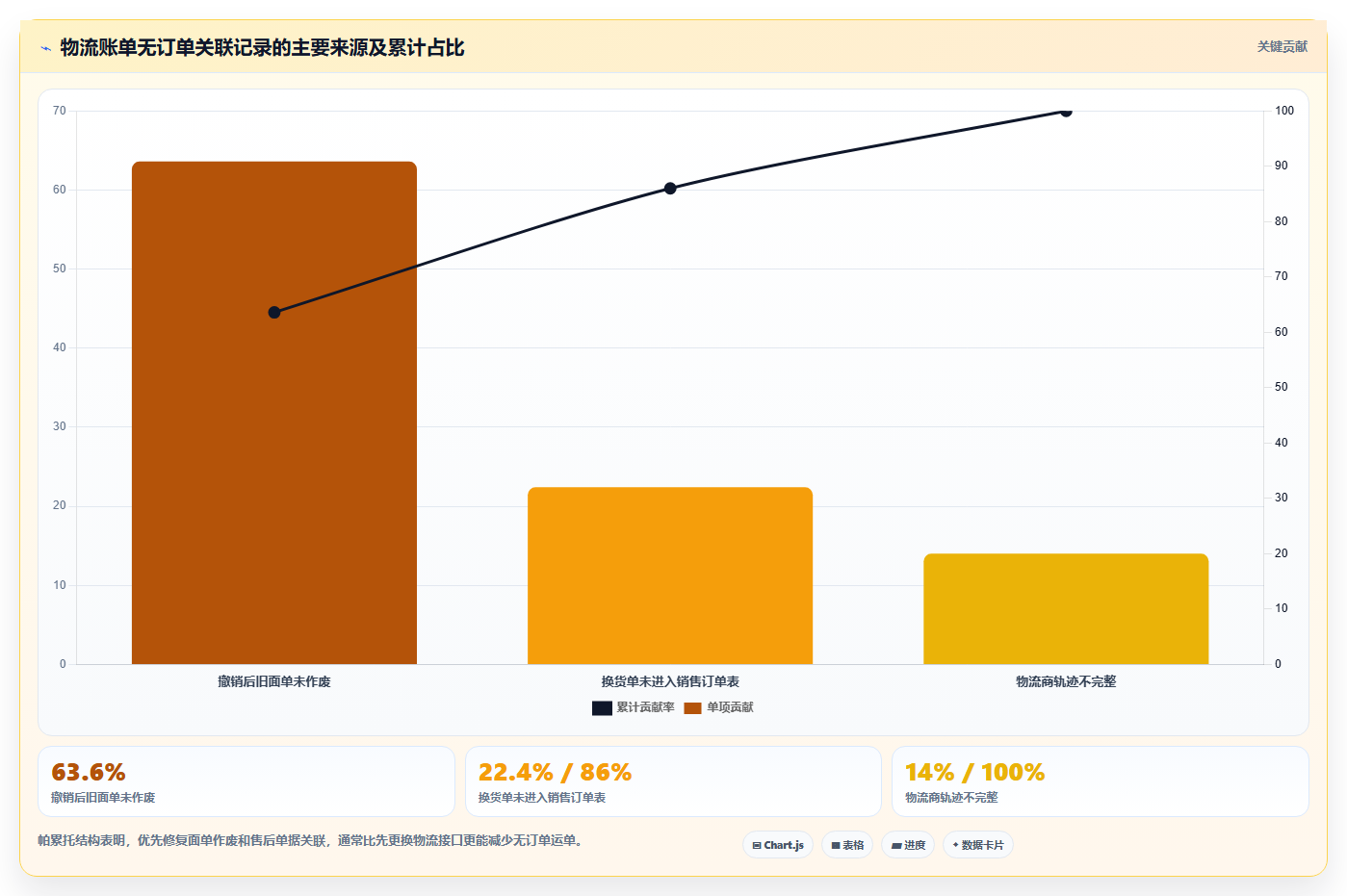
Task: Open the 63.6% data card
Action: click(x=246, y=781)
